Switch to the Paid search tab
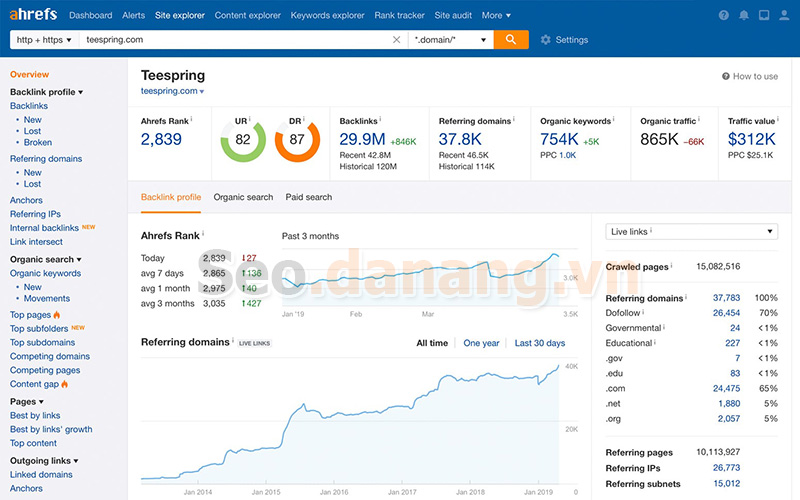Viewport: 800px width, 500px height. click(x=309, y=197)
